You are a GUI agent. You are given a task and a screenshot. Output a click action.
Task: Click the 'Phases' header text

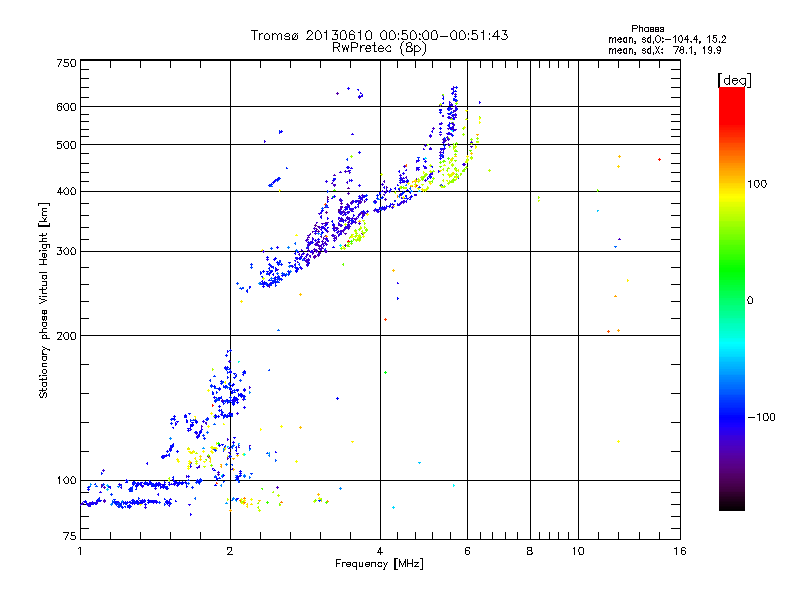647,29
